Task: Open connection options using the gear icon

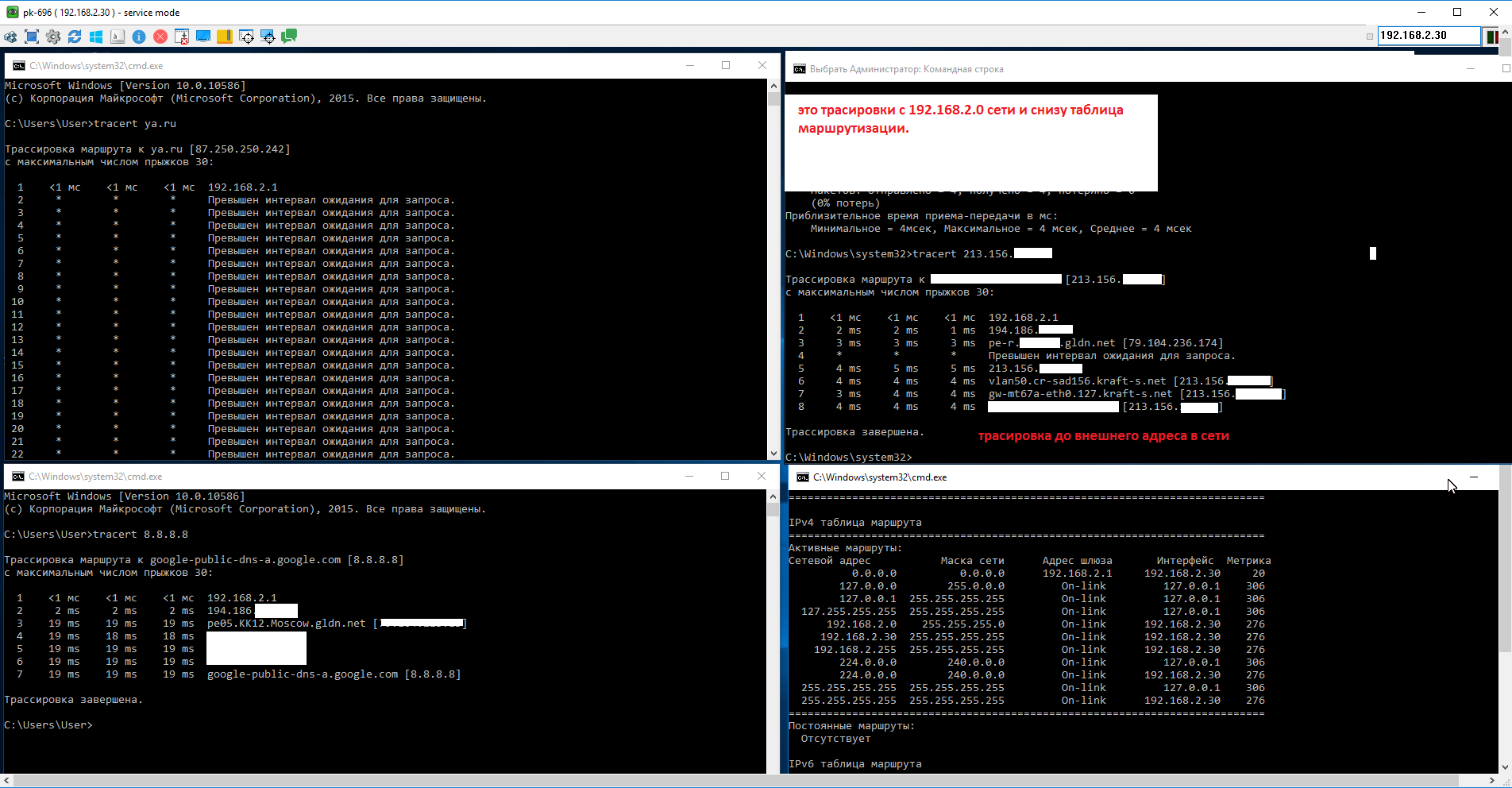Action: tap(53, 37)
